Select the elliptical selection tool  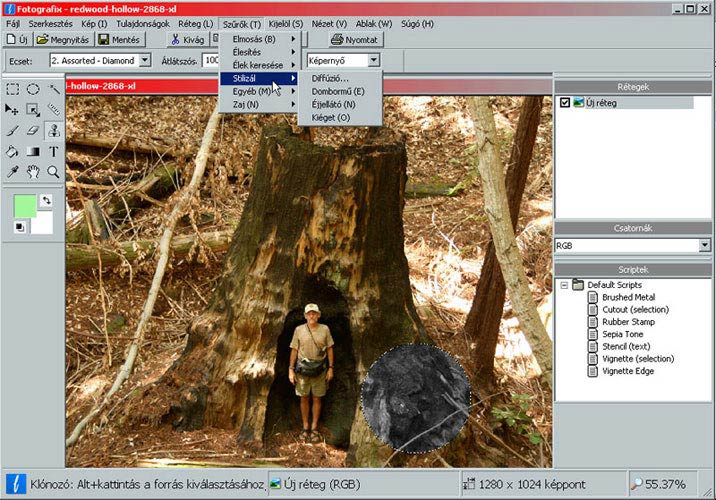point(33,89)
